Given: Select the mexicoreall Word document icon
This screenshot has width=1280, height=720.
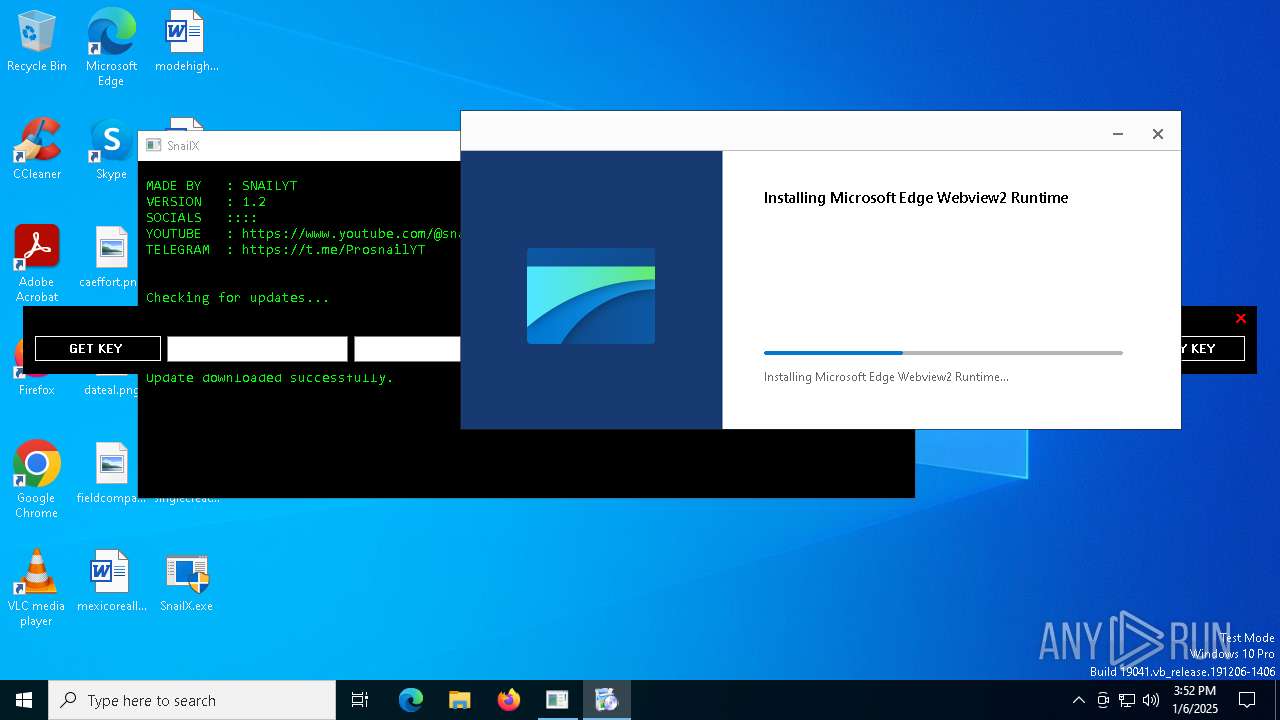Looking at the screenshot, I should point(111,581).
